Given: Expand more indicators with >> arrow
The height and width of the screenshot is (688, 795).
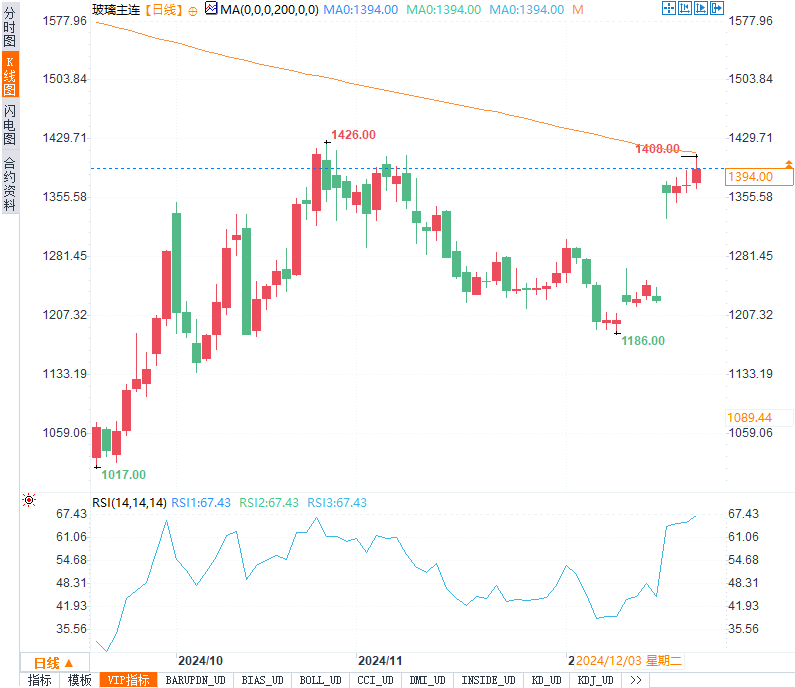Looking at the screenshot, I should click(x=635, y=680).
